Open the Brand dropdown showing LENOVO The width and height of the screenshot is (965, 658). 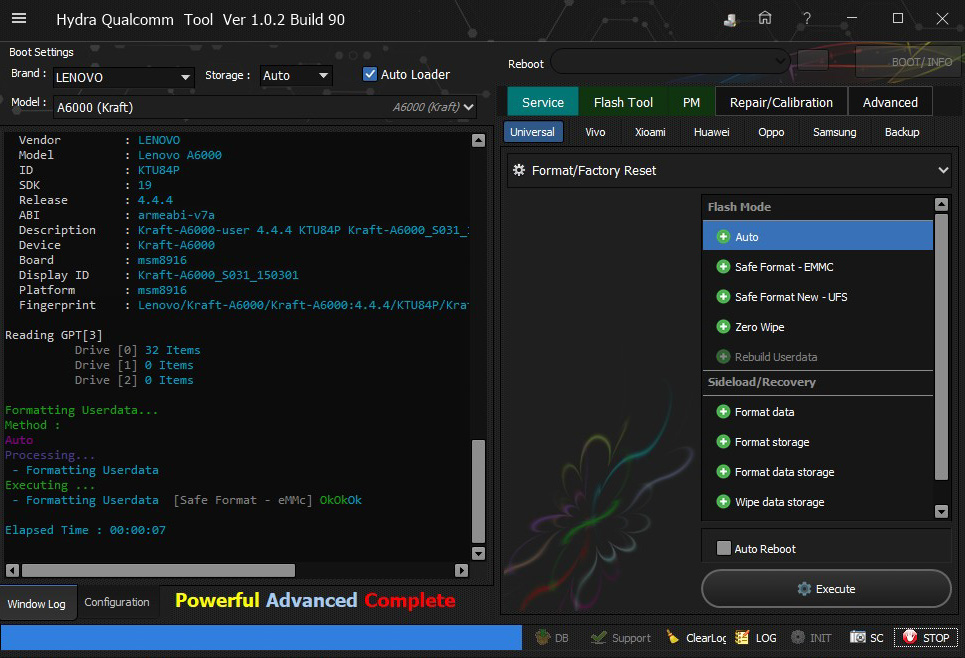pos(124,77)
